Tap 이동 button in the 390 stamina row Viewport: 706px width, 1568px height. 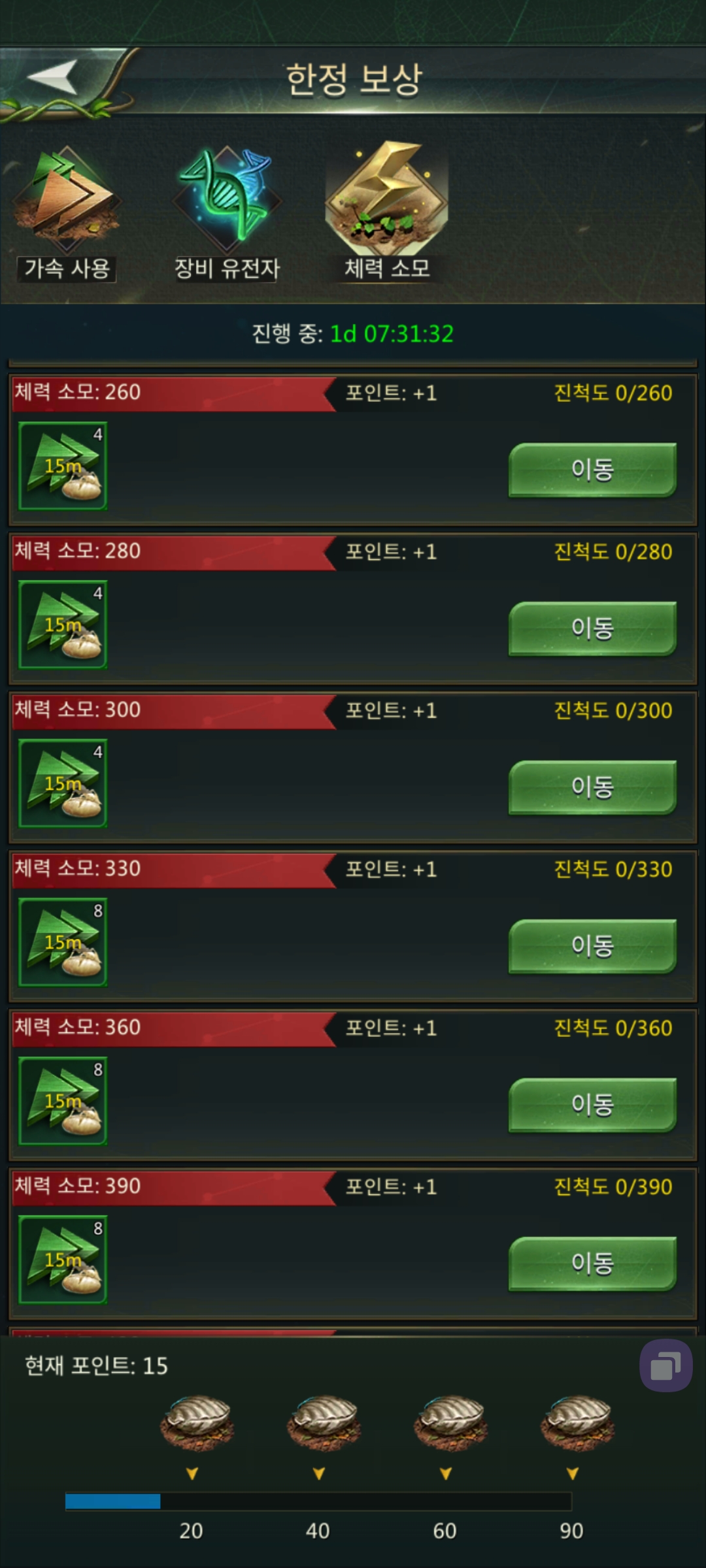tap(592, 1264)
